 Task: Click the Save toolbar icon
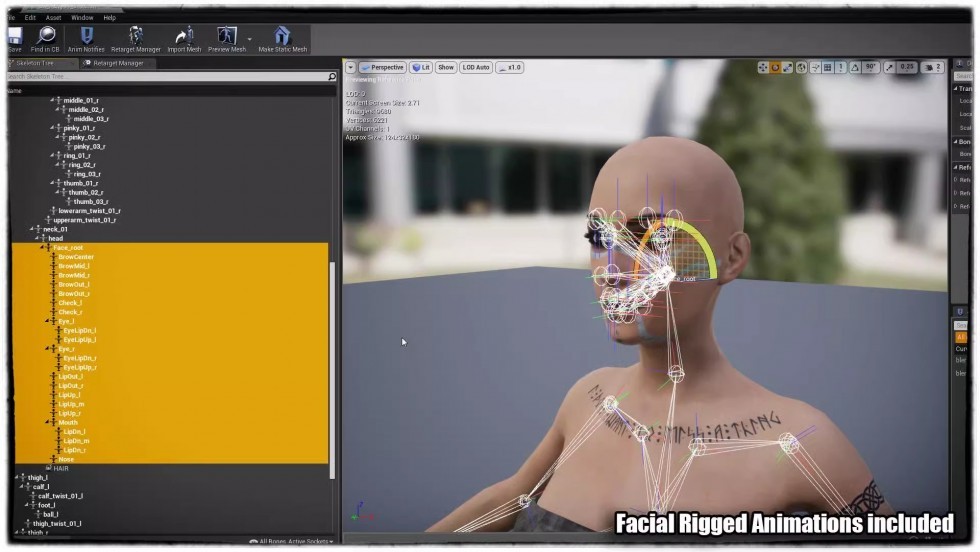coord(15,36)
